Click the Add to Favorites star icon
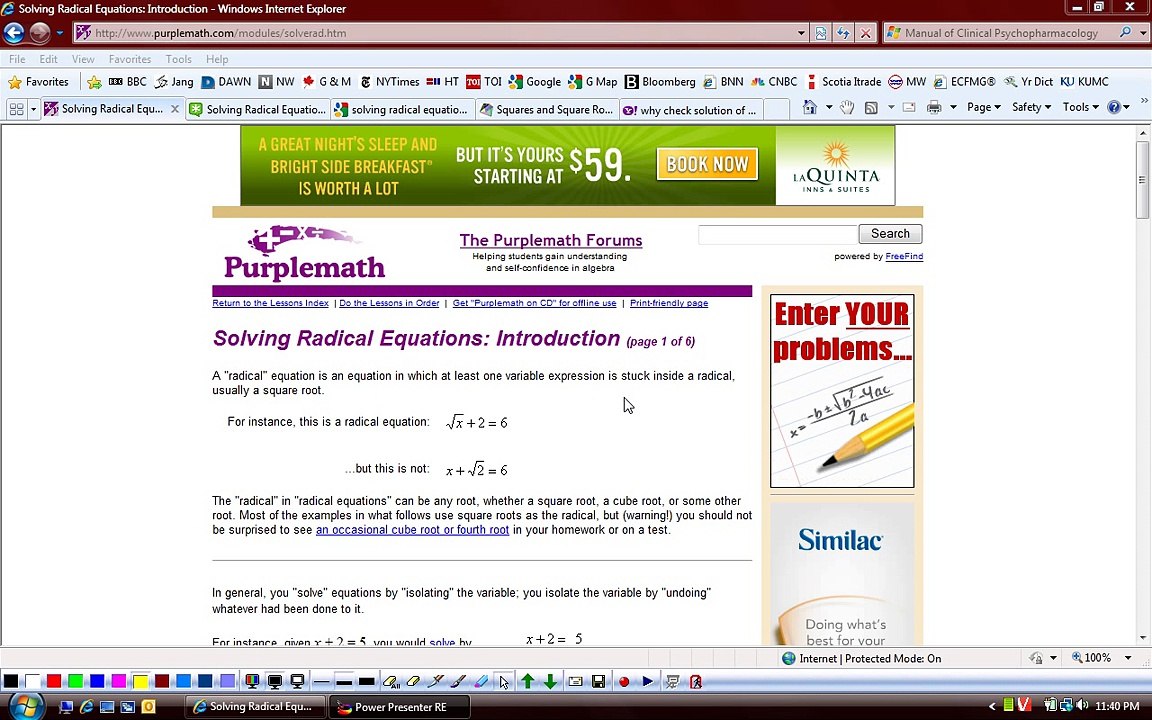The image size is (1152, 720). [x=93, y=82]
